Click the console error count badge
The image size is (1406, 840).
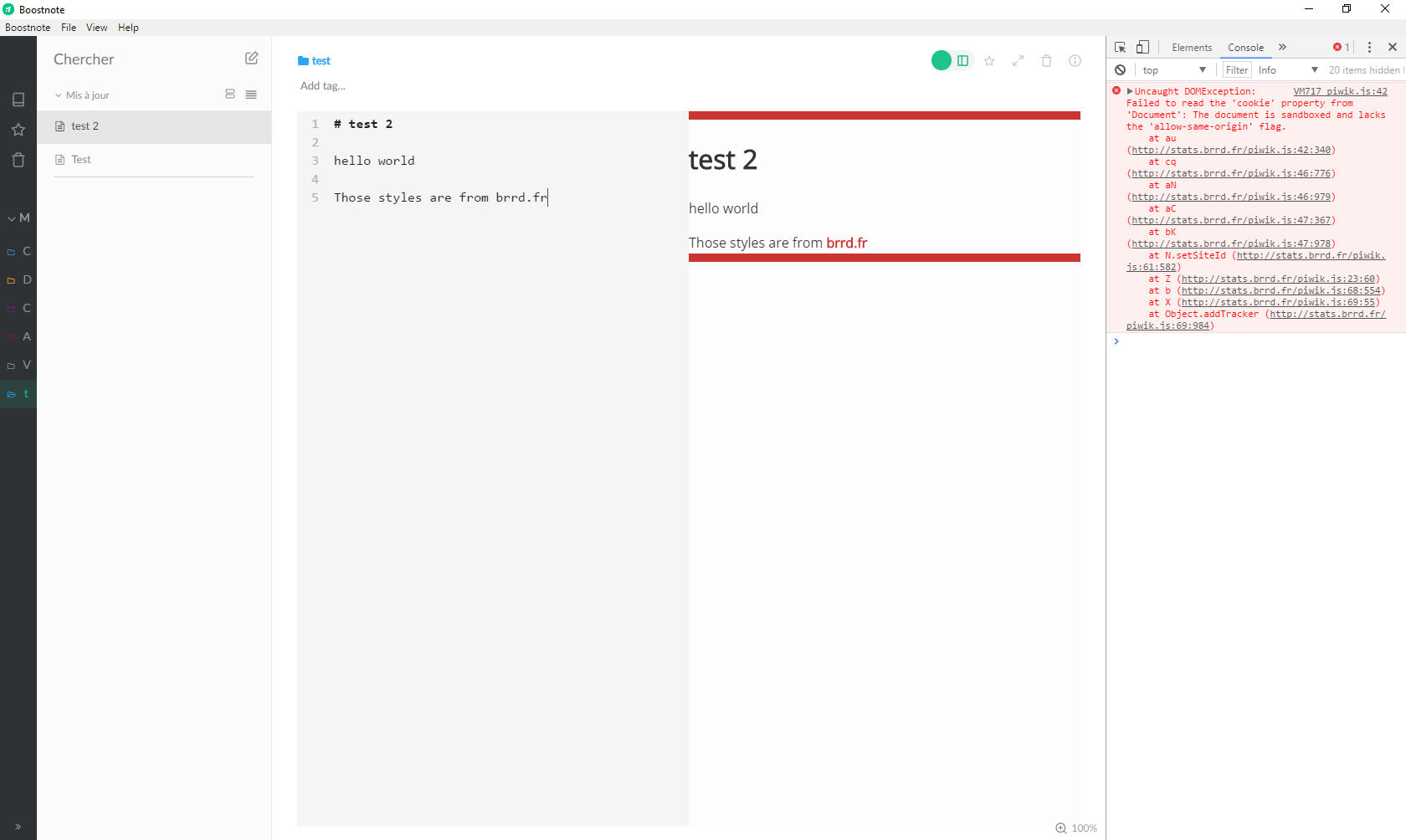1341,48
